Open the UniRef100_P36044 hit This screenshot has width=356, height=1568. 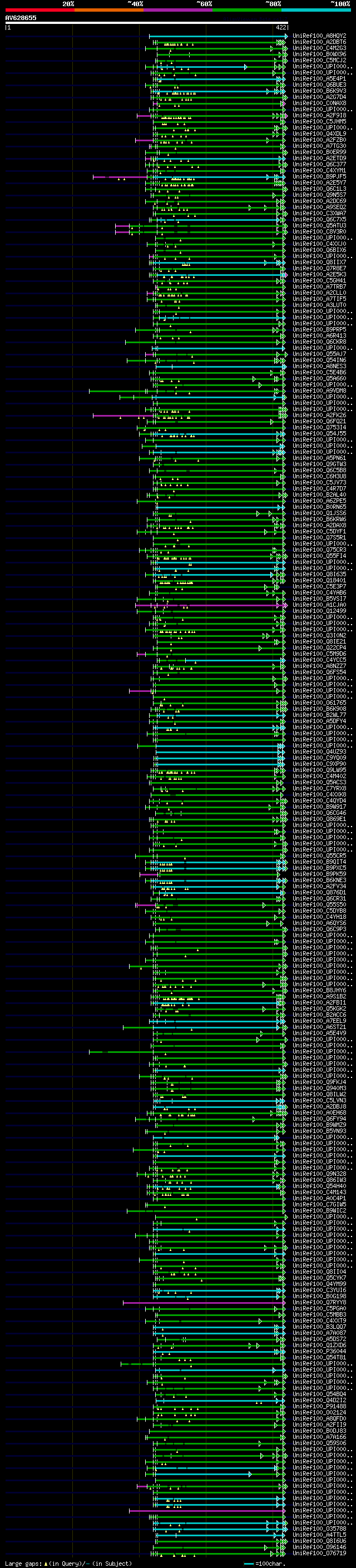(x=319, y=1351)
